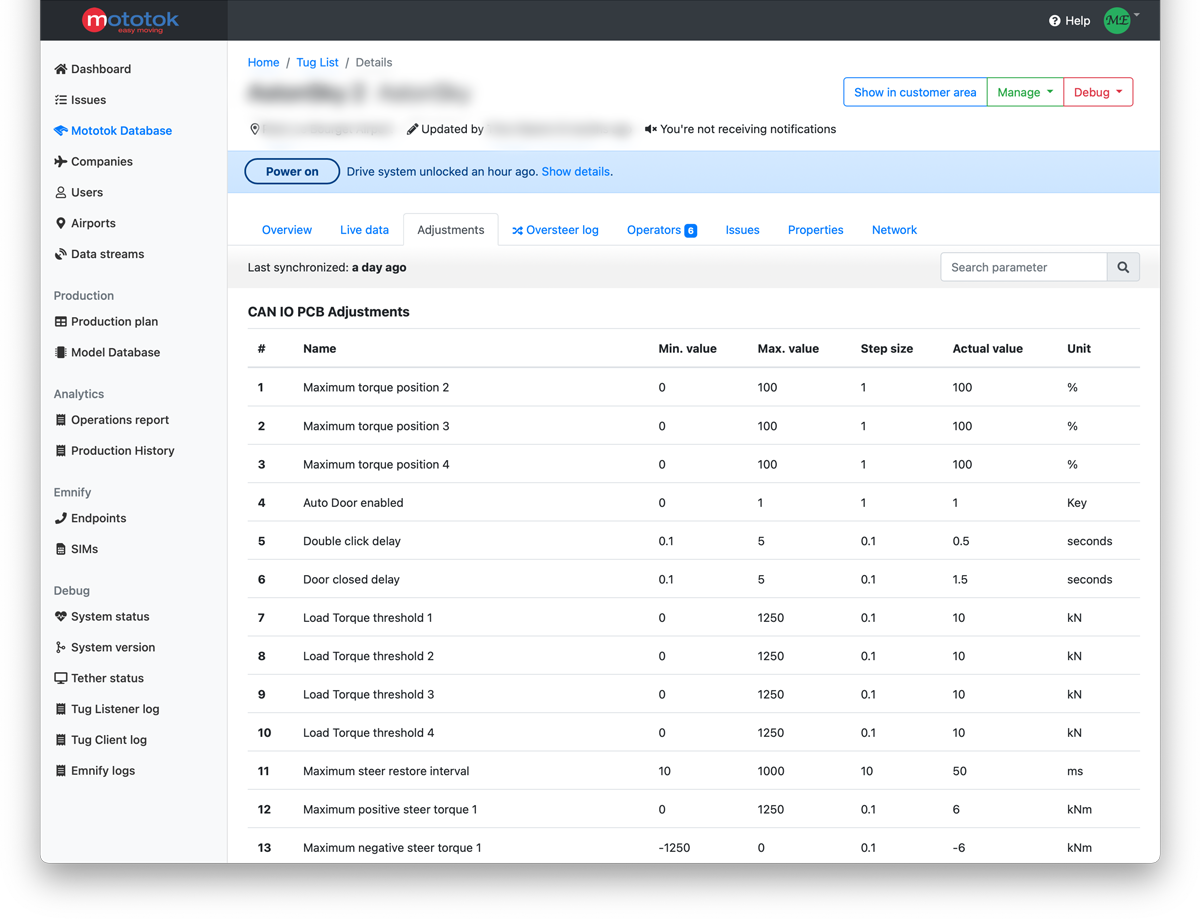Image resolution: width=1200 pixels, height=919 pixels.
Task: Open the user avatar account menu
Action: pos(1119,20)
